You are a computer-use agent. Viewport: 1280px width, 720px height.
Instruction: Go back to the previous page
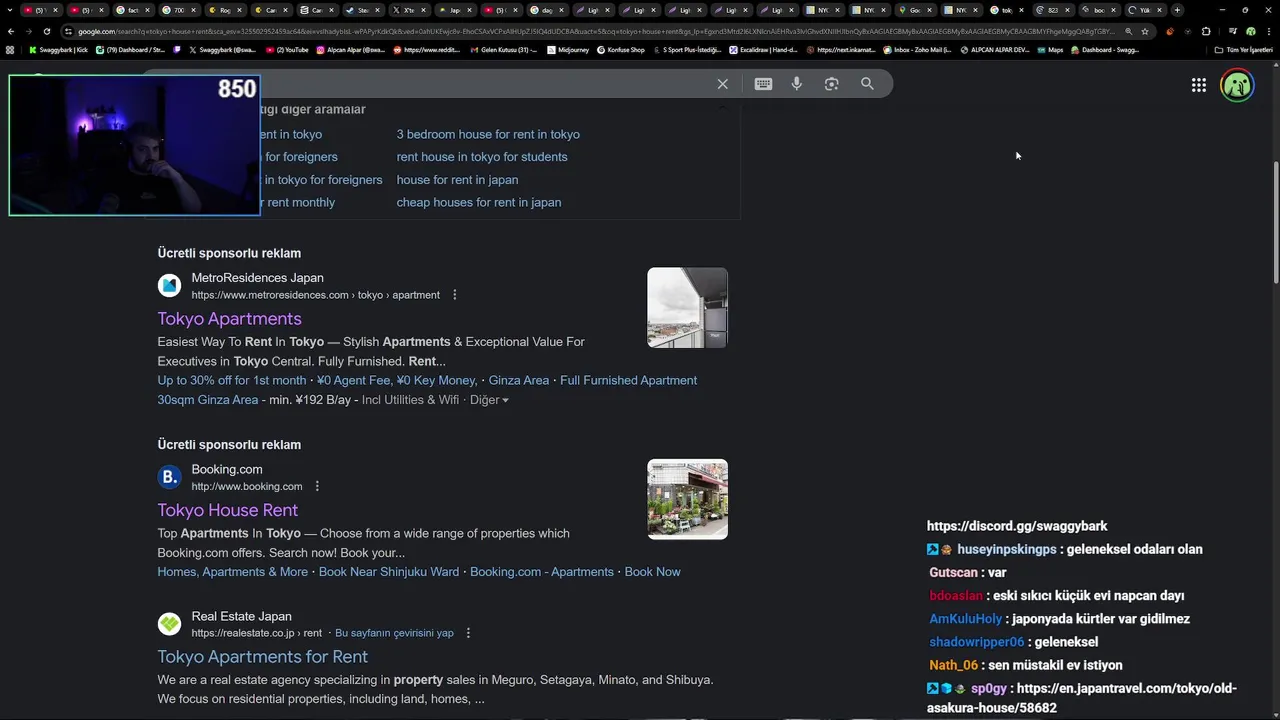(x=11, y=31)
